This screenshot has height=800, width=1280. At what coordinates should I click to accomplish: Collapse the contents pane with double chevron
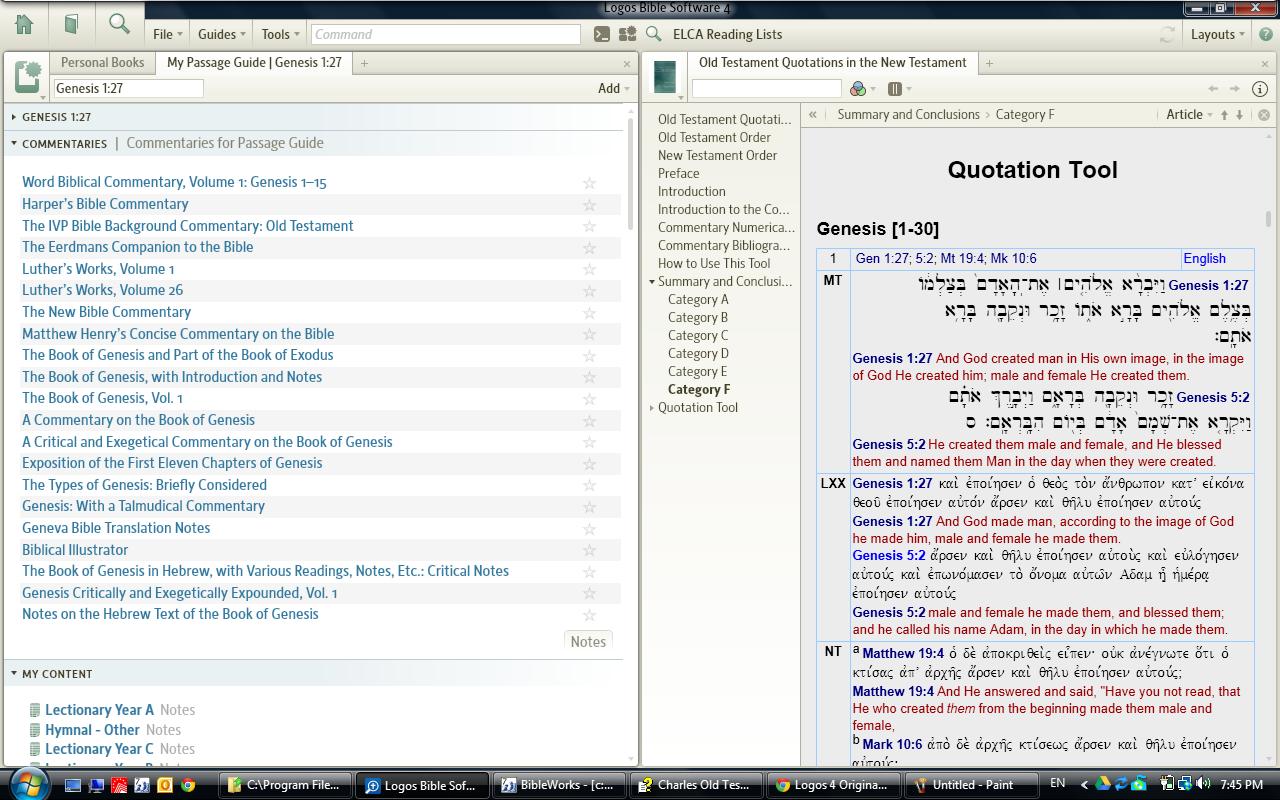[813, 115]
